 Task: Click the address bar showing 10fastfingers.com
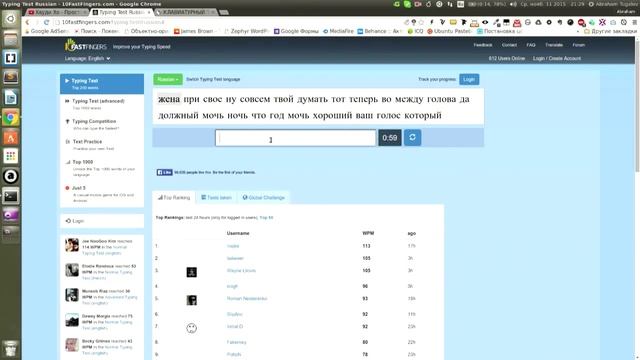(229, 22)
